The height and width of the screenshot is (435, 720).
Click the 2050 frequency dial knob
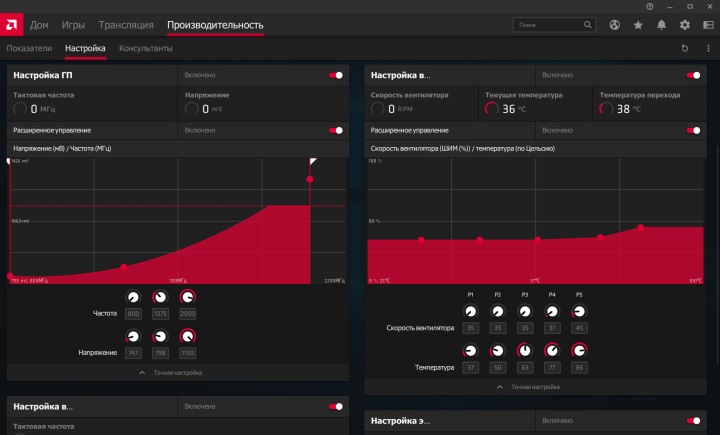[187, 297]
